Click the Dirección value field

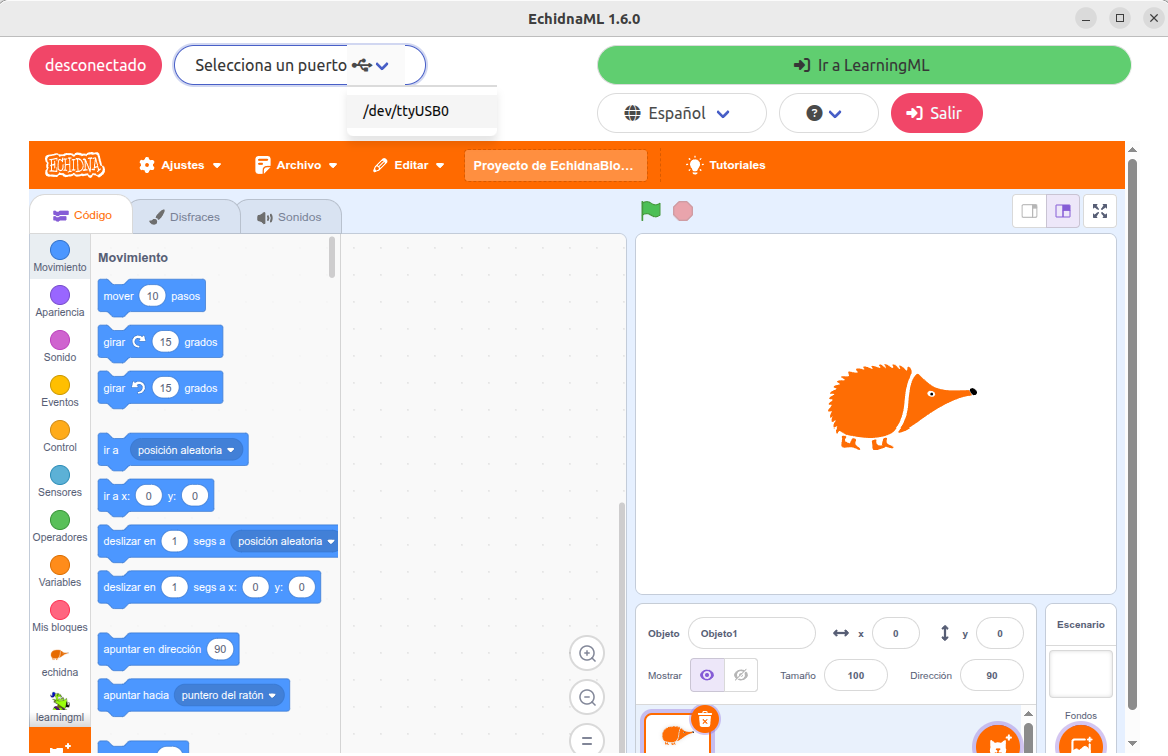point(991,676)
